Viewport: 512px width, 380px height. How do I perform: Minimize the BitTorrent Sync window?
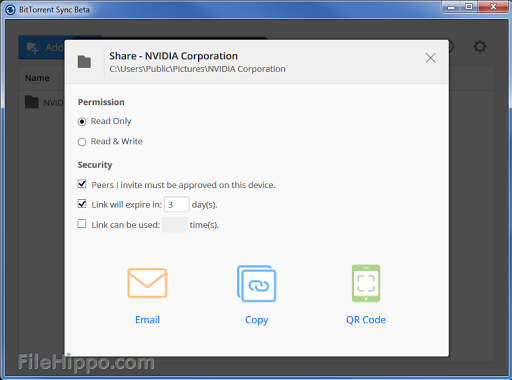pyautogui.click(x=451, y=7)
